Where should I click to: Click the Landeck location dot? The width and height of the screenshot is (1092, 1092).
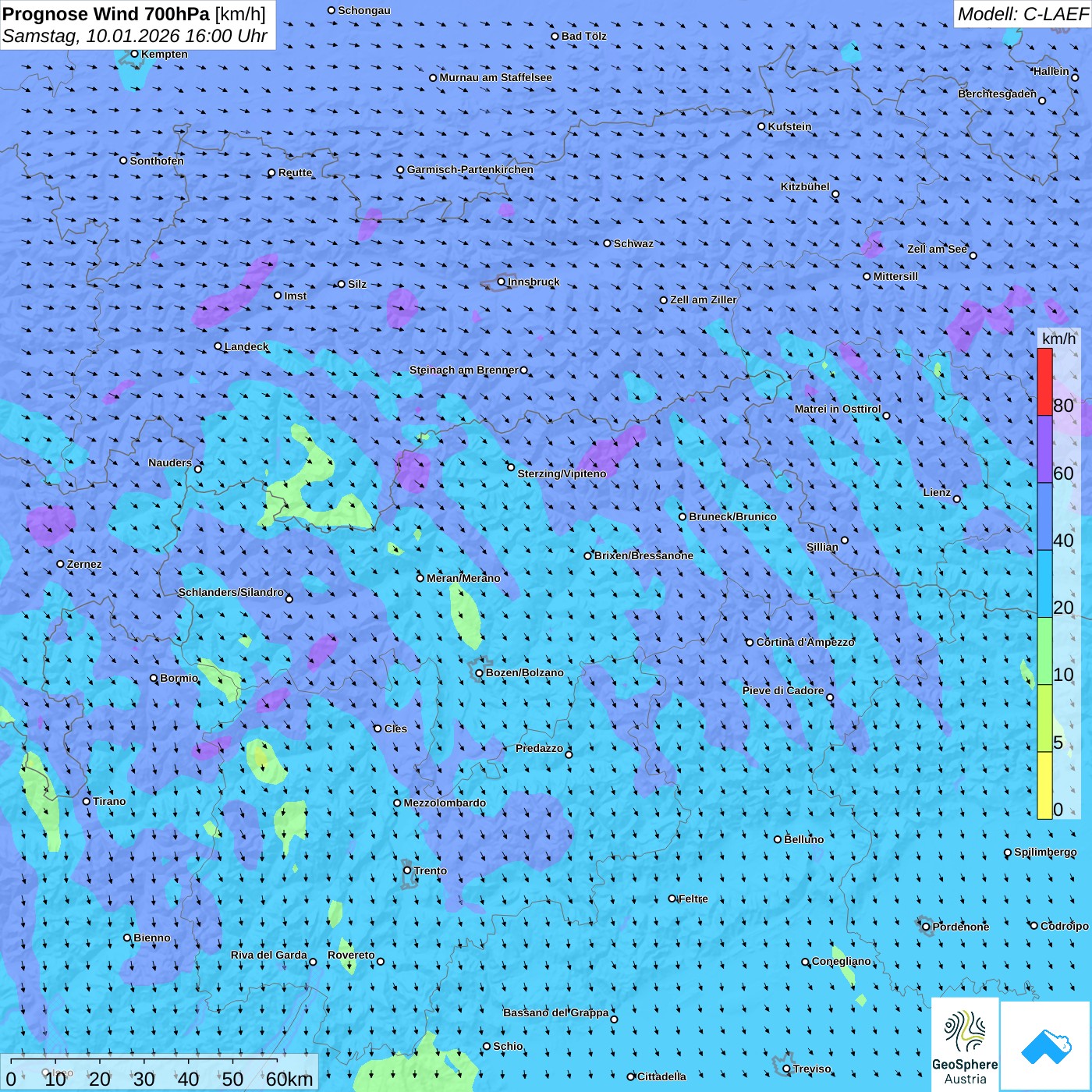pyautogui.click(x=218, y=346)
